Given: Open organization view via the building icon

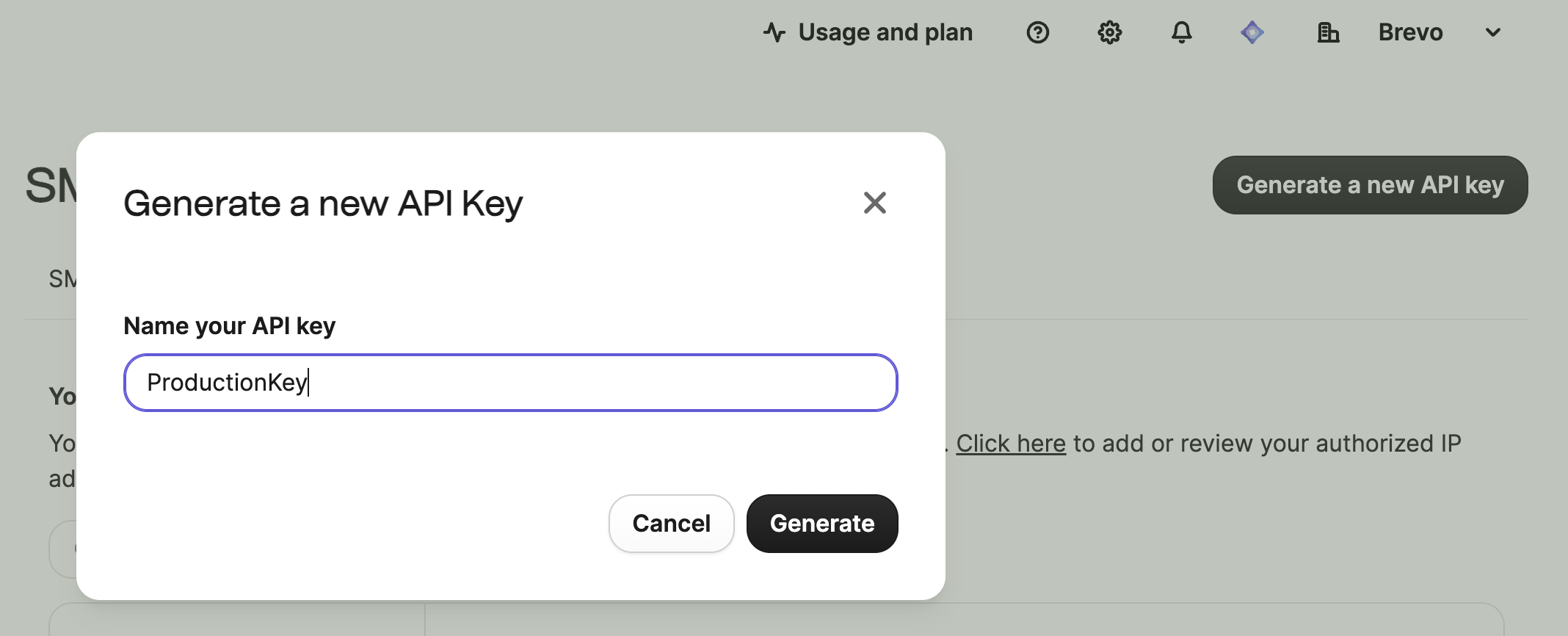Looking at the screenshot, I should (1329, 32).
